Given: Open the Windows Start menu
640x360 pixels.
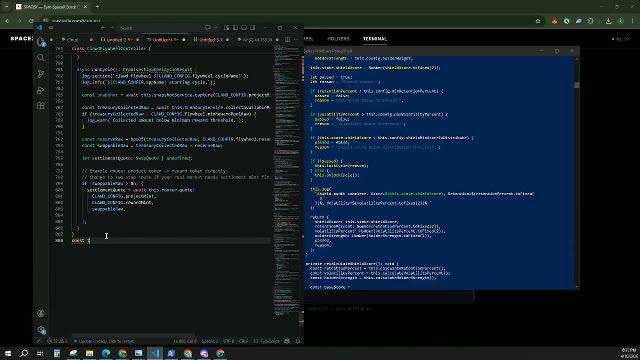Looking at the screenshot, I should 8,353.
